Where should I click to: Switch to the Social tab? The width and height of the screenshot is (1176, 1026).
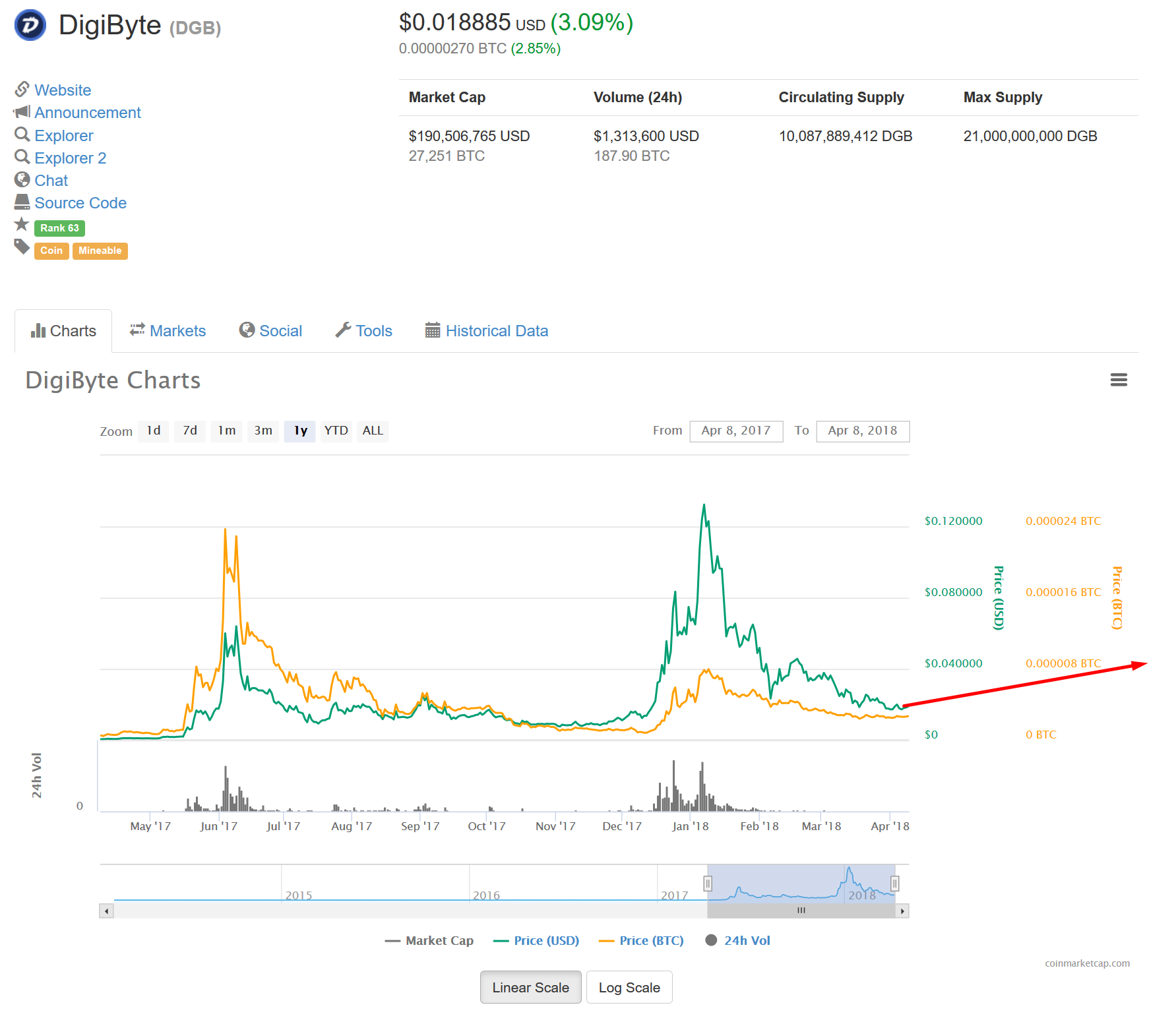click(271, 330)
